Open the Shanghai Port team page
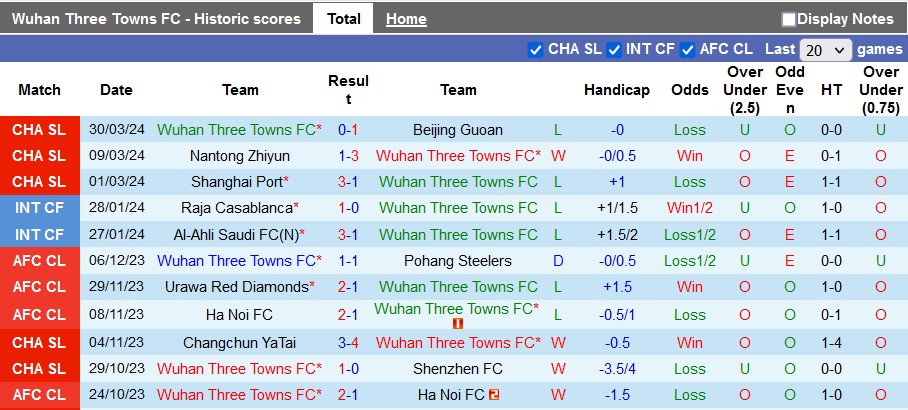This screenshot has width=908, height=410. (236, 182)
